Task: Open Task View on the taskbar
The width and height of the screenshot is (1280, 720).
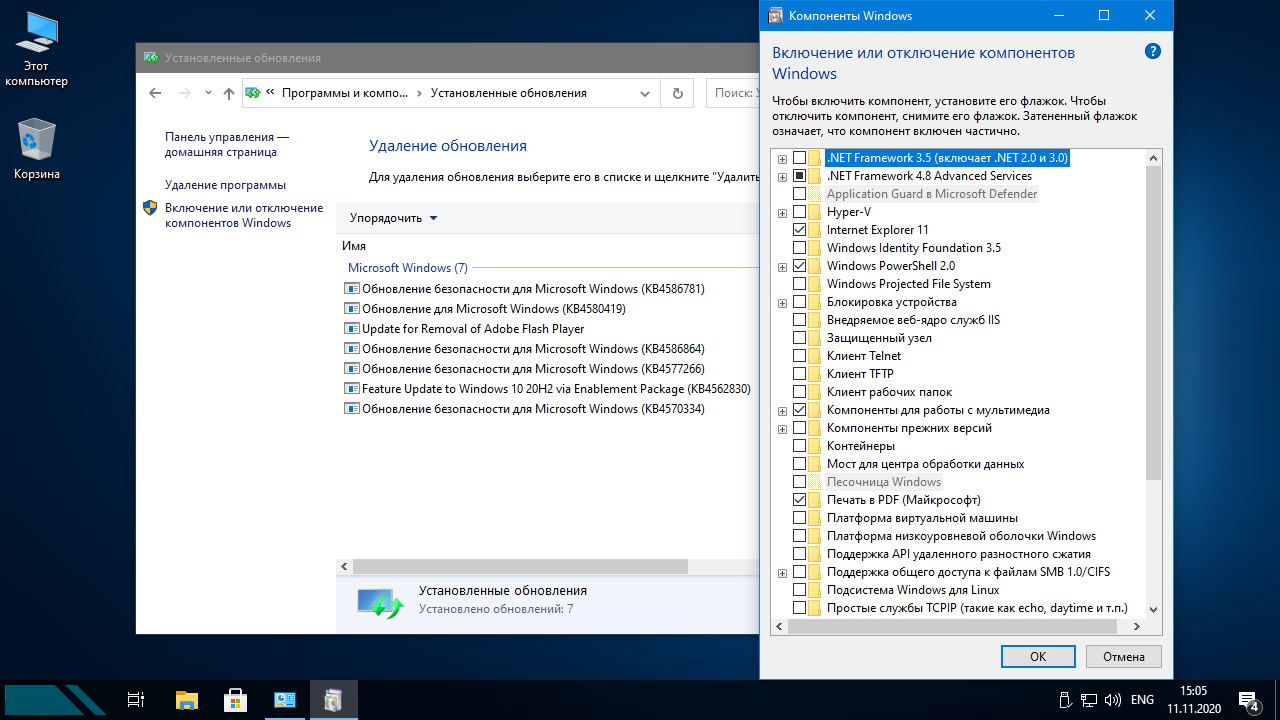Action: (137, 700)
